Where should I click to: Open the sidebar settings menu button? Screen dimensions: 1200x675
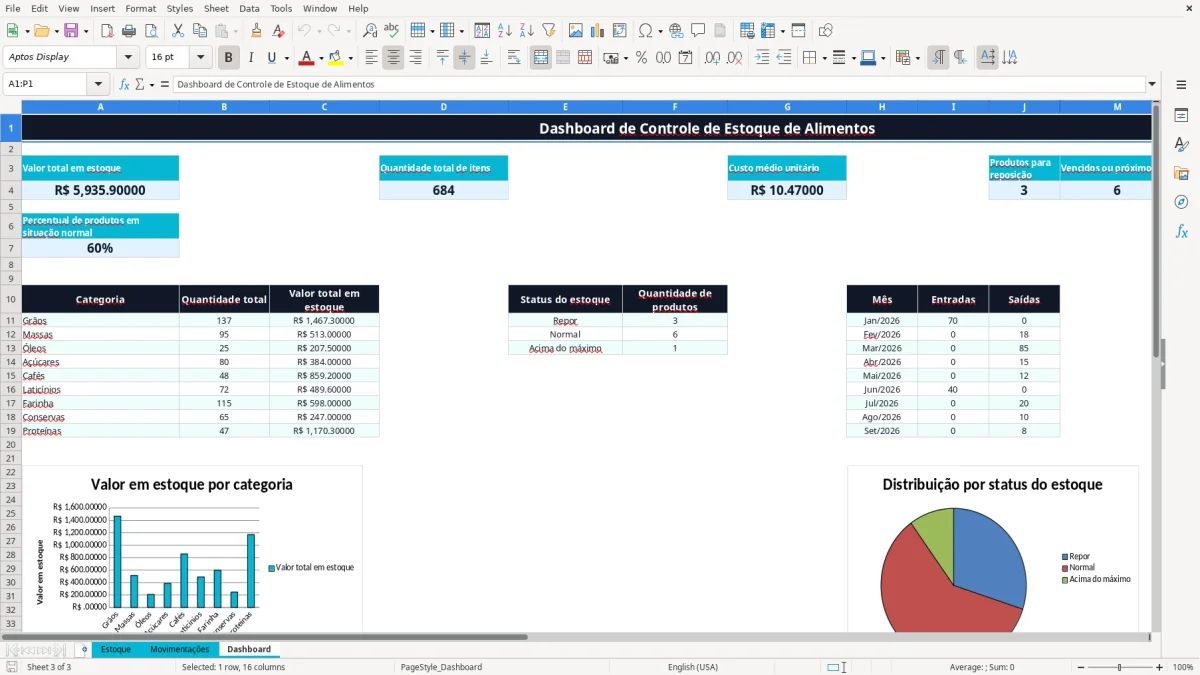(1181, 85)
